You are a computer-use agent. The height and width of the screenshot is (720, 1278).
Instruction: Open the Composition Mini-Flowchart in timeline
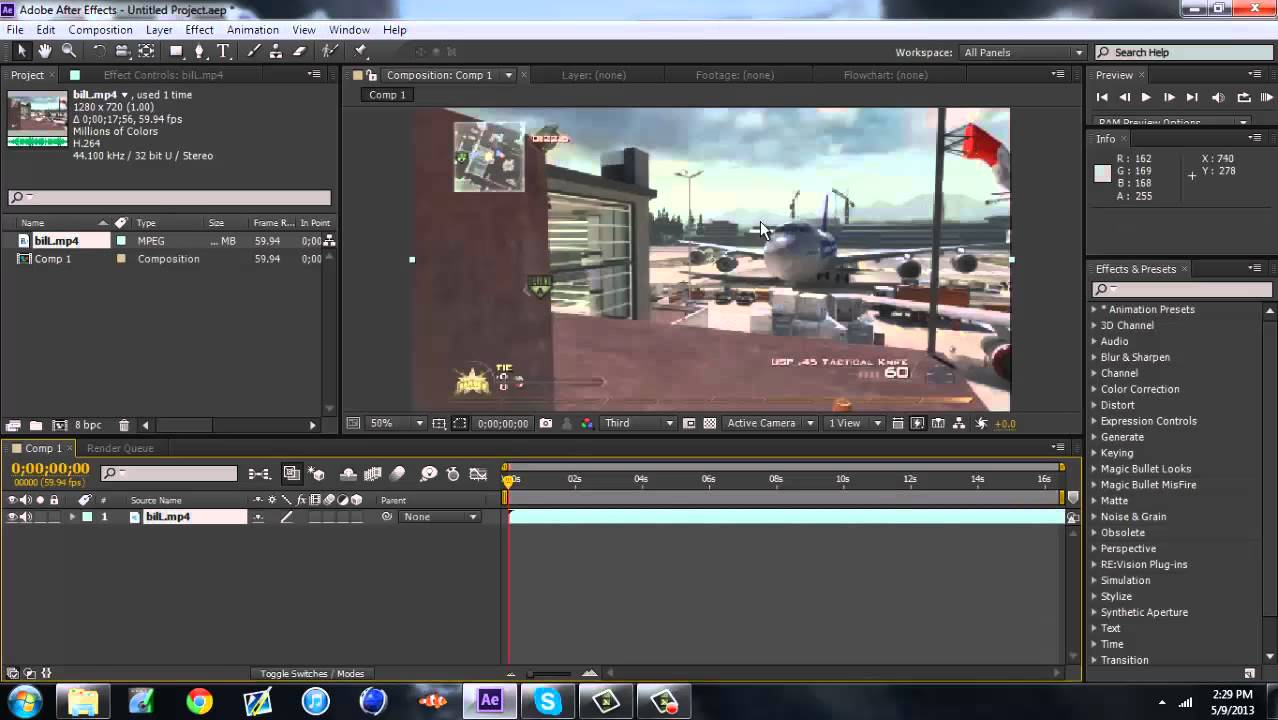(259, 474)
